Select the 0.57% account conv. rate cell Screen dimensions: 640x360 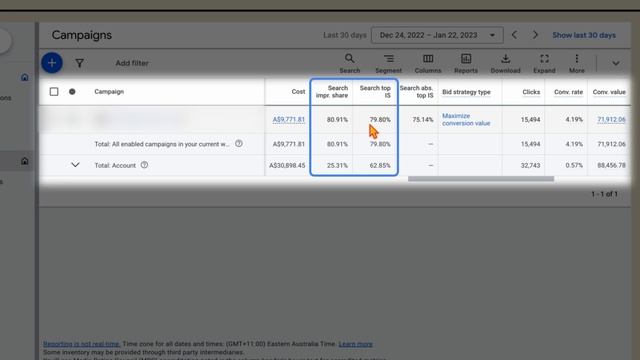574,165
